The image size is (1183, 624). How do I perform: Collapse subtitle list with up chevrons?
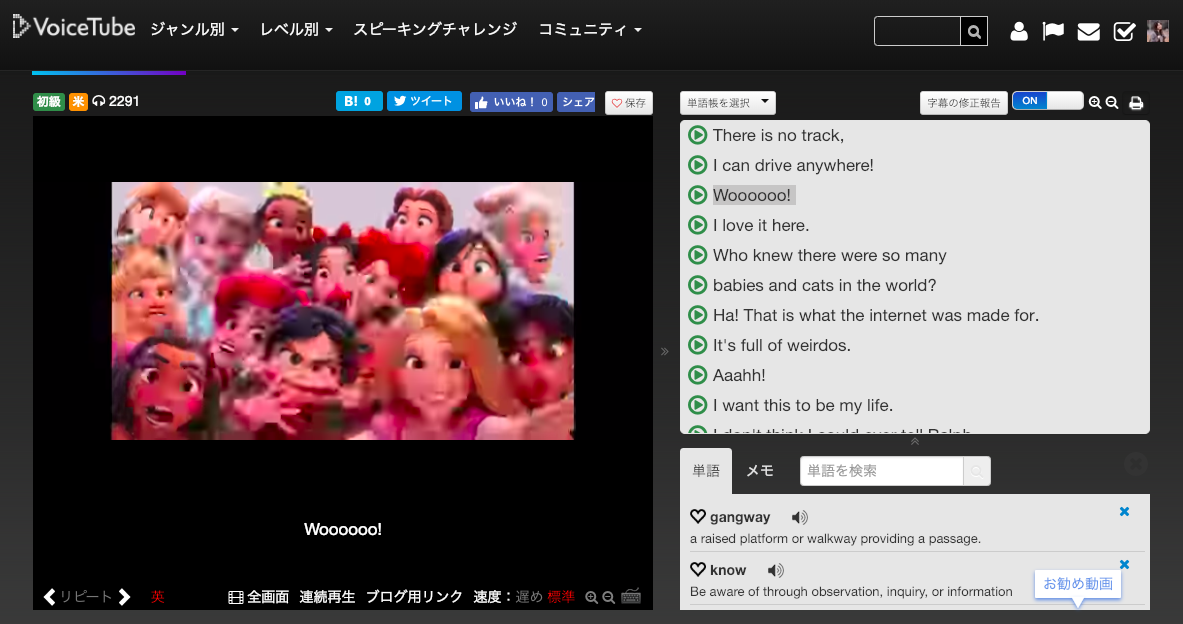tap(914, 441)
